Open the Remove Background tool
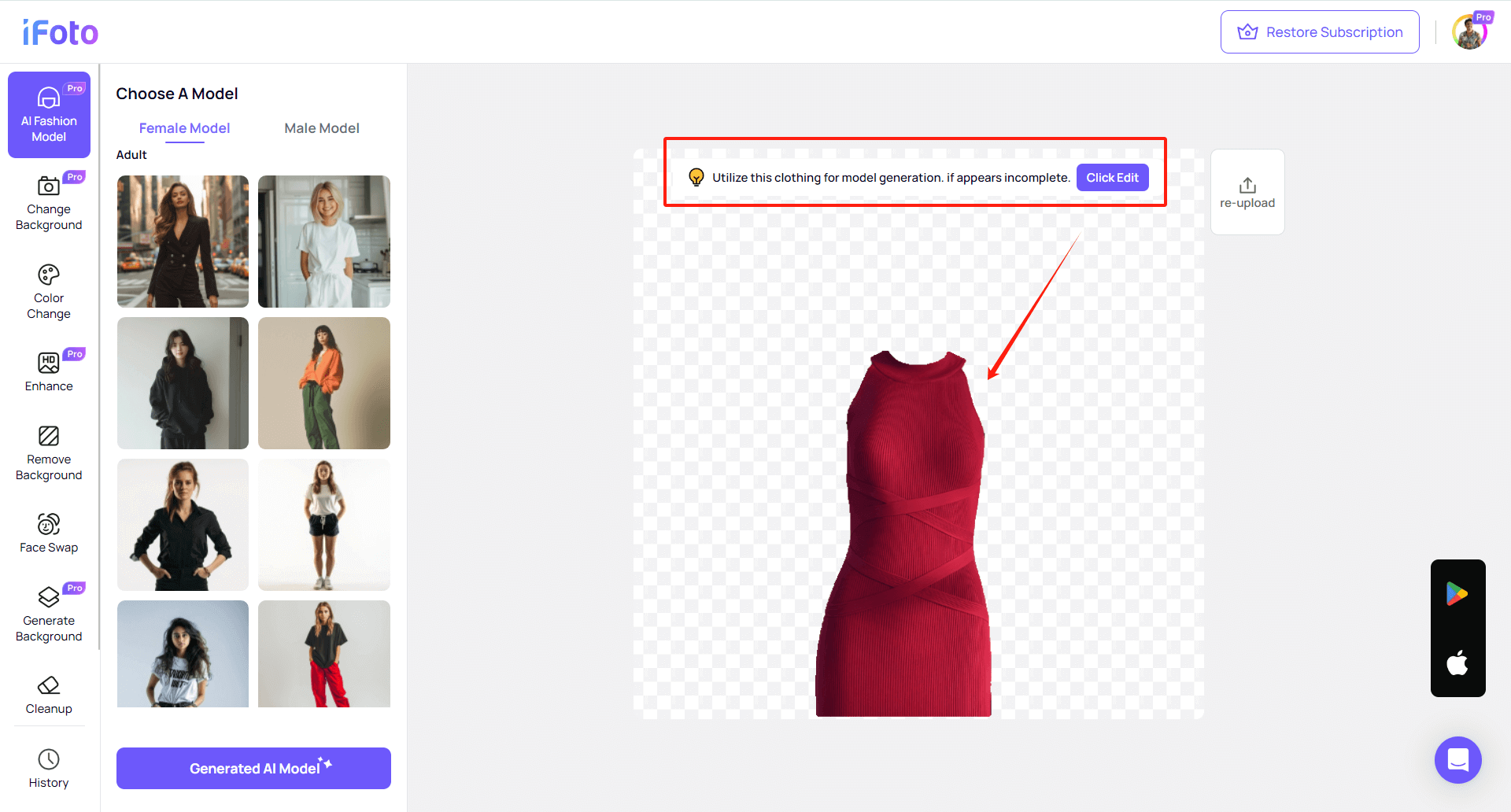 [x=49, y=452]
